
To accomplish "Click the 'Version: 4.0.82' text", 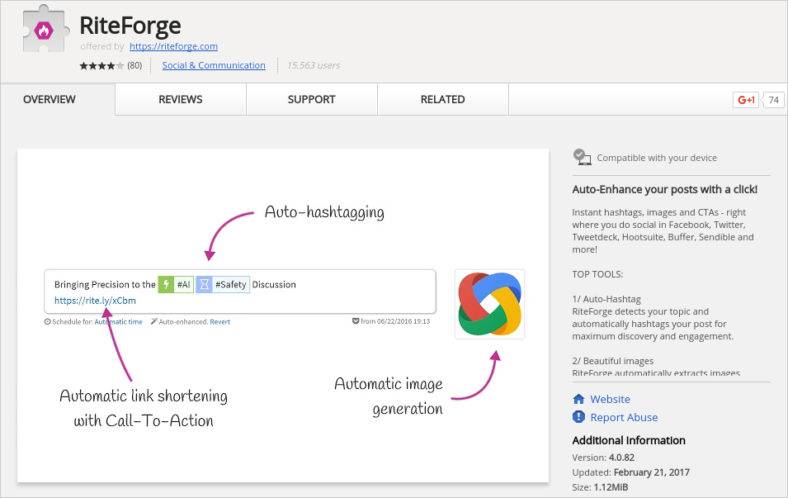I will (603, 457).
